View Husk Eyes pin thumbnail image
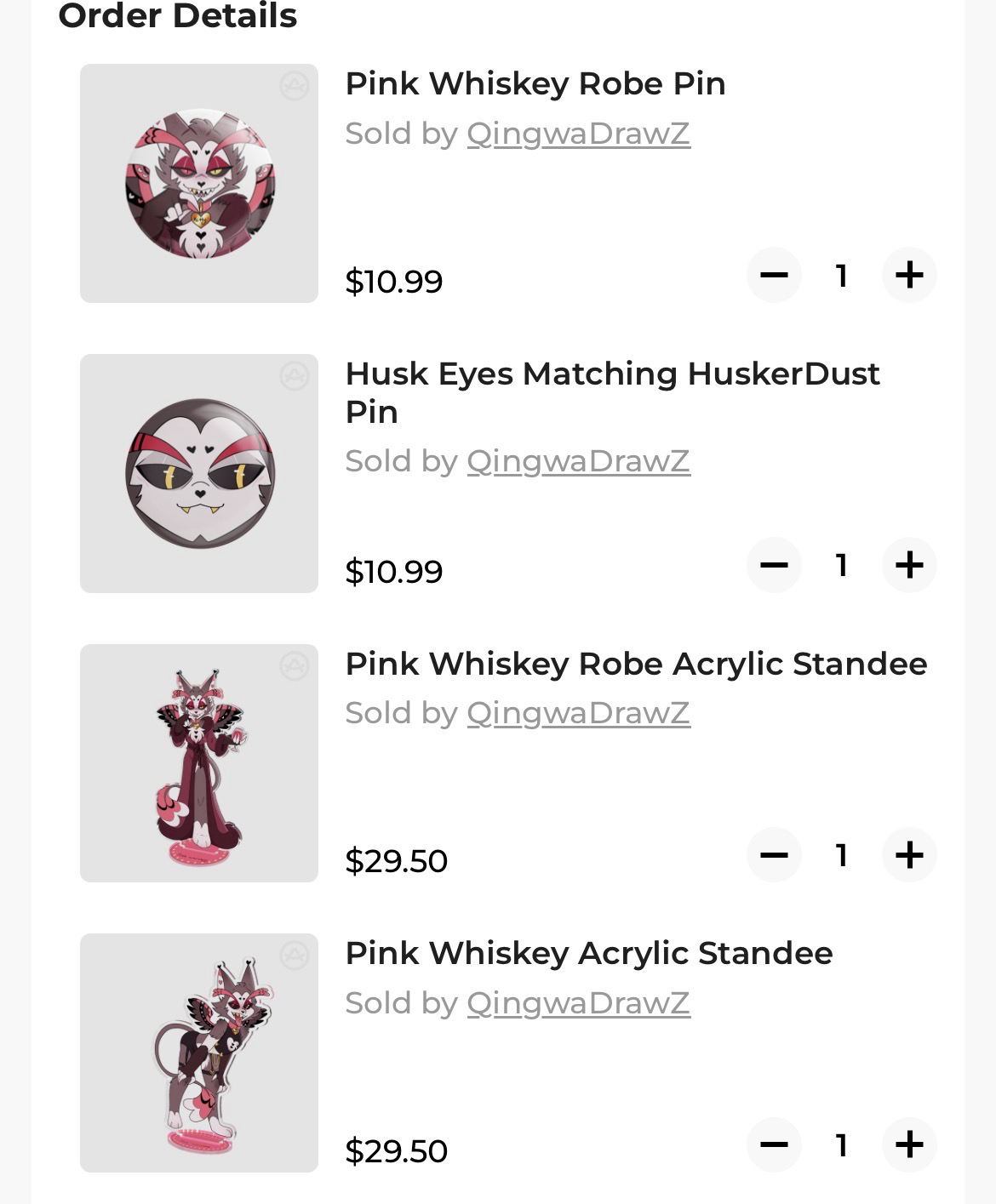The image size is (996, 1204). (x=199, y=473)
